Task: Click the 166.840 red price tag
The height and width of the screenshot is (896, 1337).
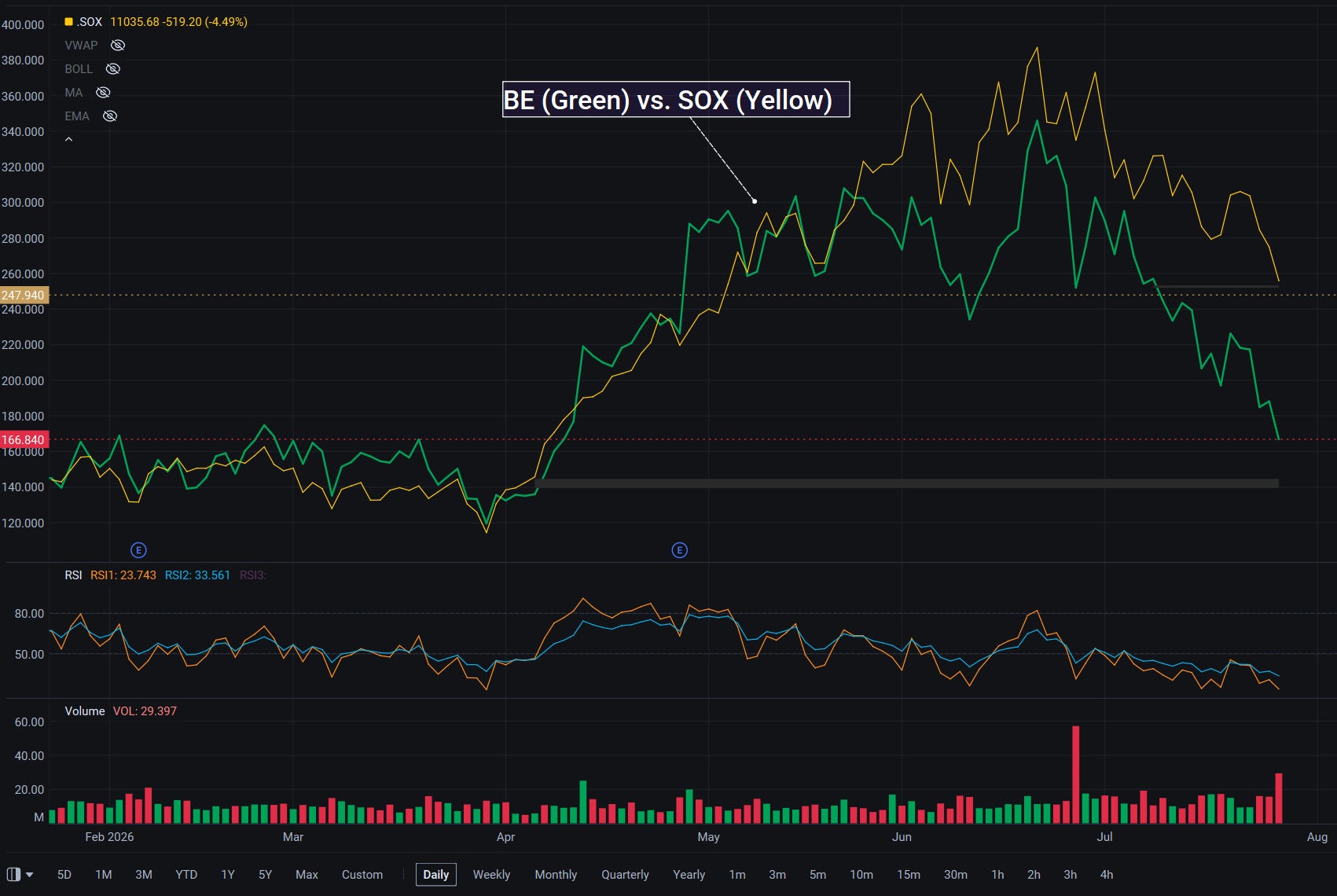Action: pos(24,439)
